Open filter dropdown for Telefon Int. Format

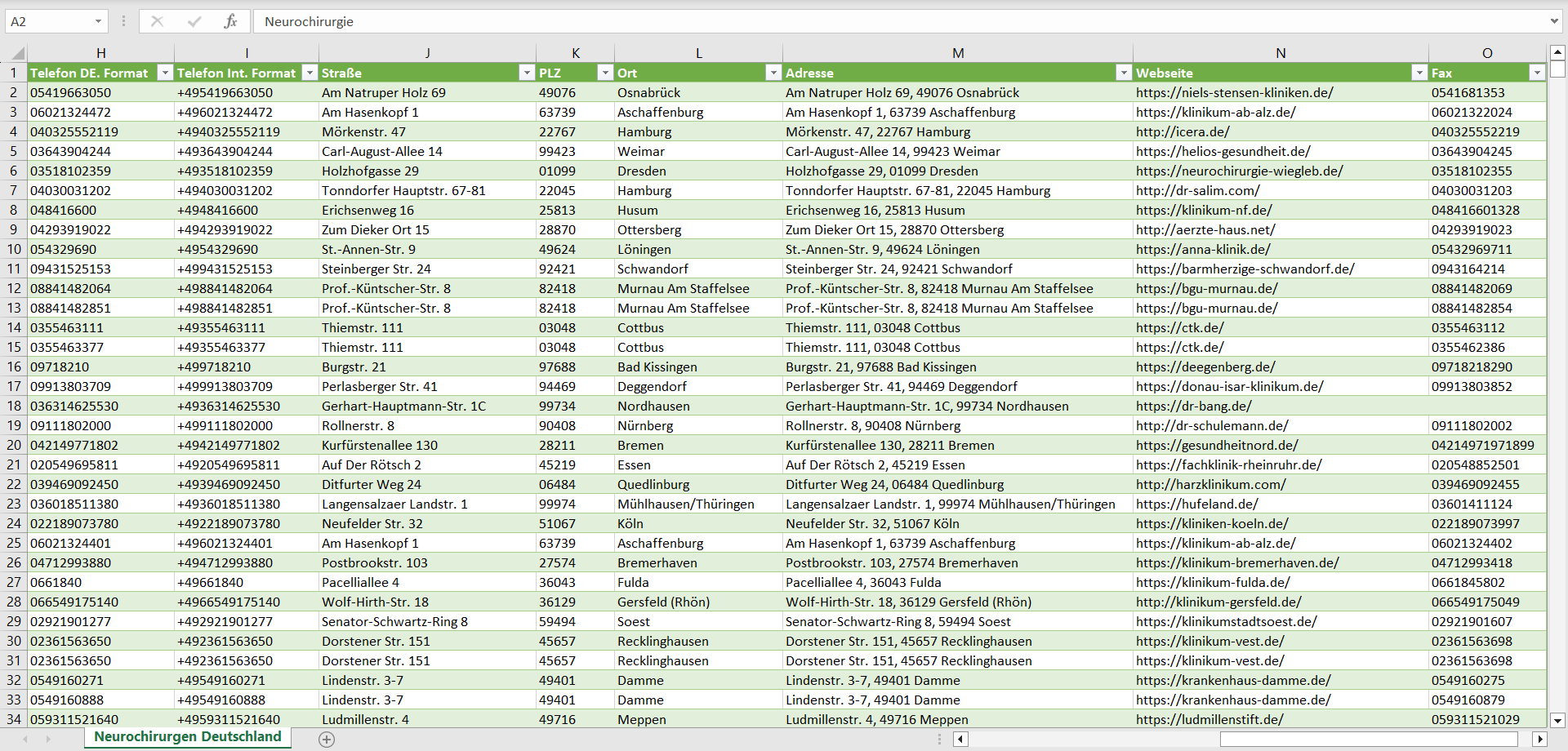coord(310,73)
